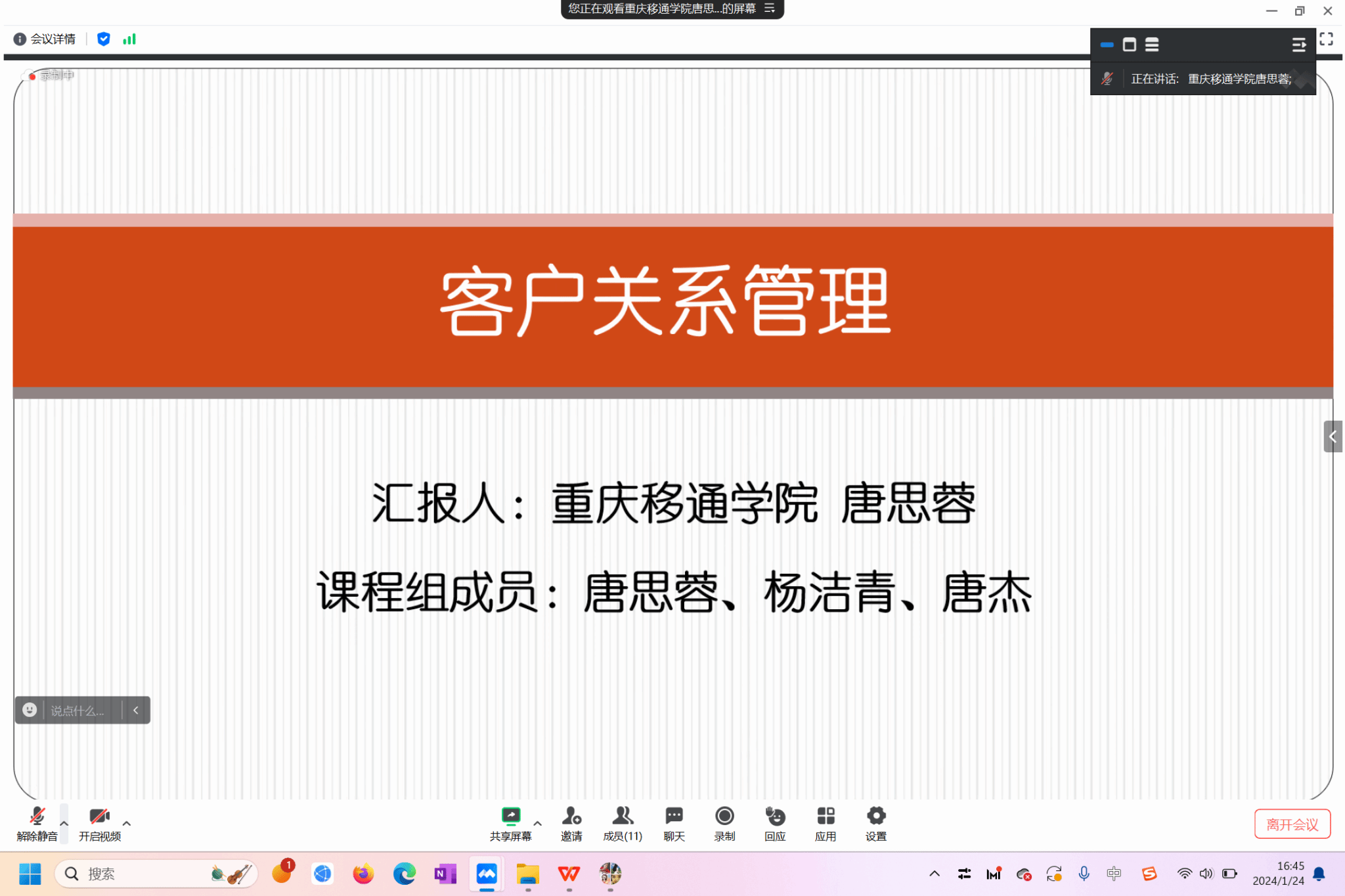Open the notification center bell
Image resolution: width=1345 pixels, height=896 pixels.
coord(1319,874)
